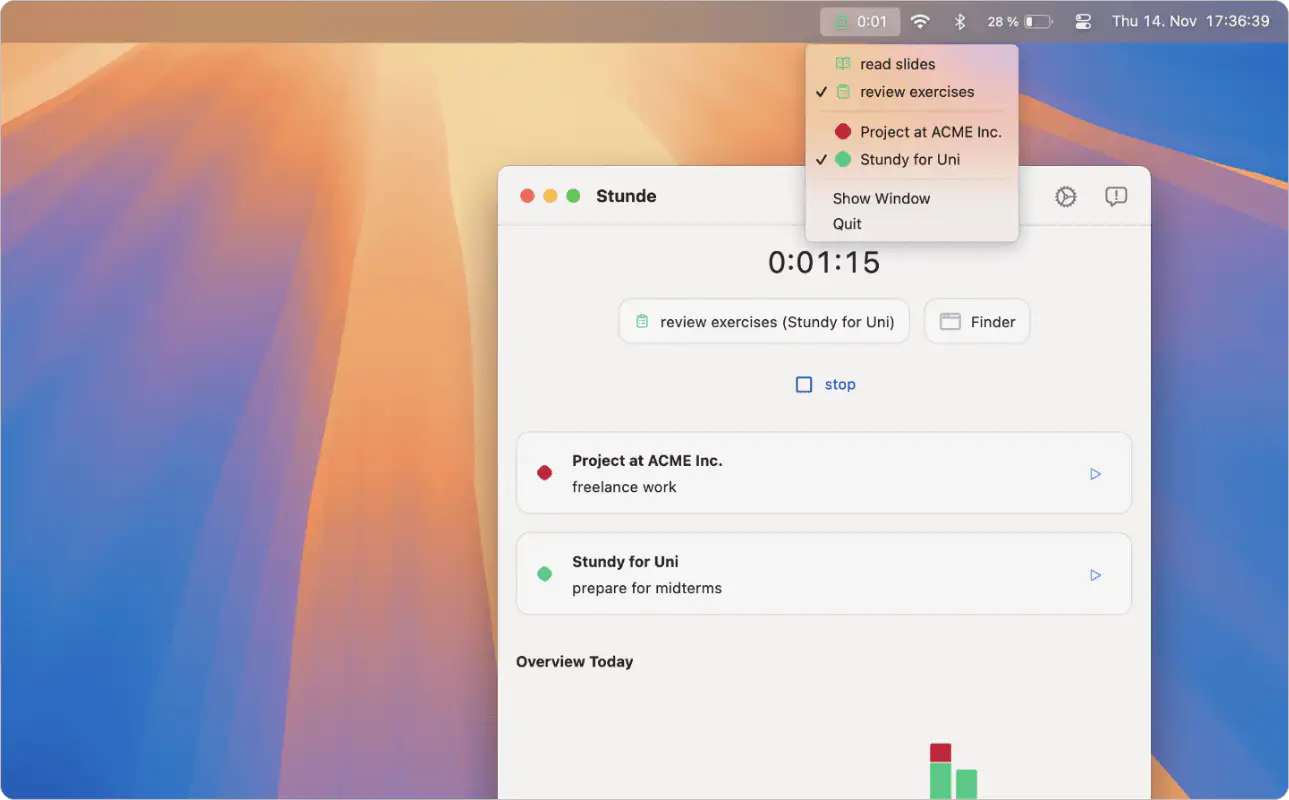Image resolution: width=1289 pixels, height=800 pixels.
Task: Click 'freelance work' description text
Action: pos(624,487)
